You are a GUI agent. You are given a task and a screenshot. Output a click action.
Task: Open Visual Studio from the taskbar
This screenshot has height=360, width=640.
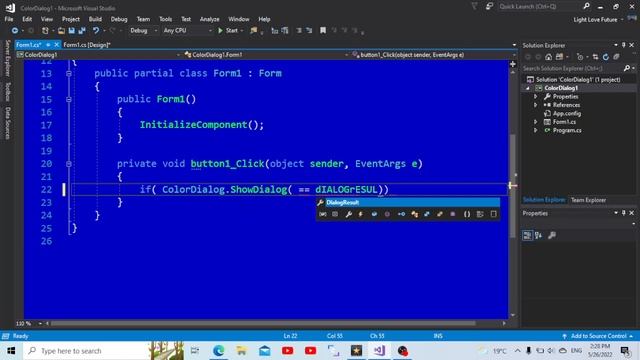(379, 351)
